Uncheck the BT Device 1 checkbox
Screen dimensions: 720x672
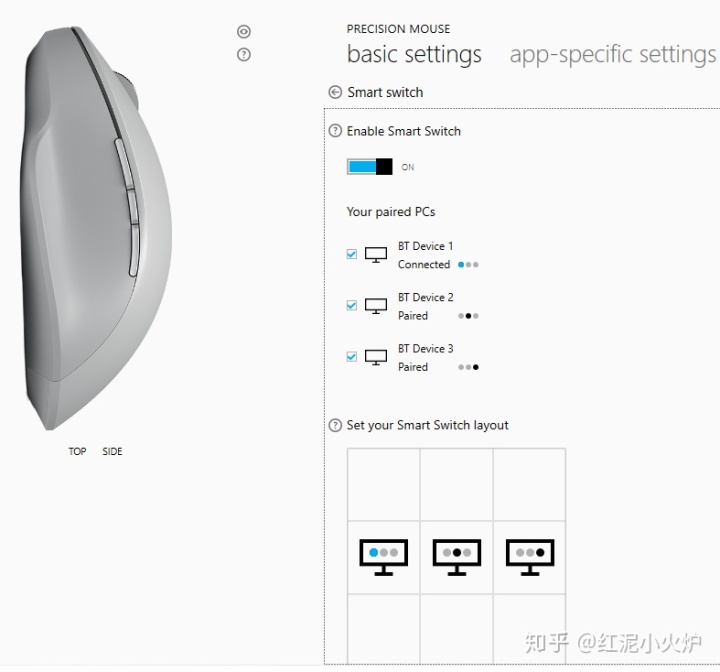click(352, 254)
